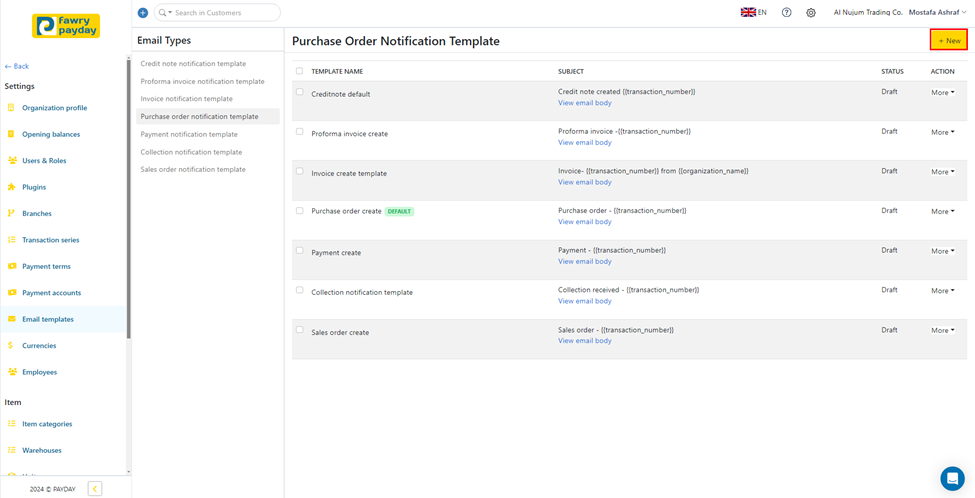The height and width of the screenshot is (498, 975).
Task: Click the Fawry Payday logo
Action: [66, 25]
